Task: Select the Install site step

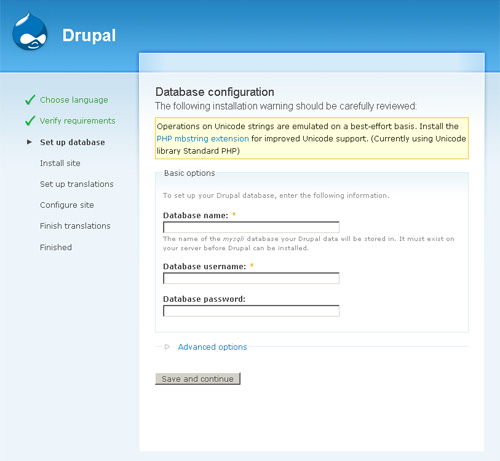Action: (x=60, y=163)
